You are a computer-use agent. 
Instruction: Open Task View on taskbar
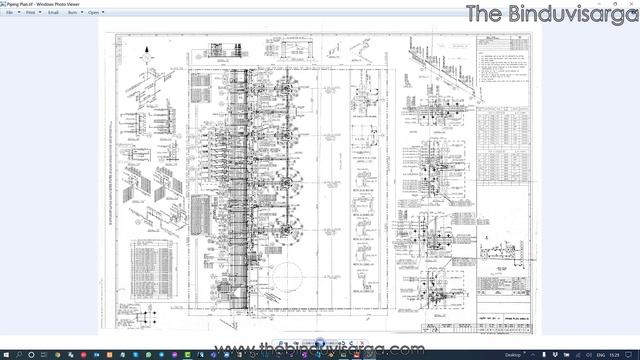point(44,355)
